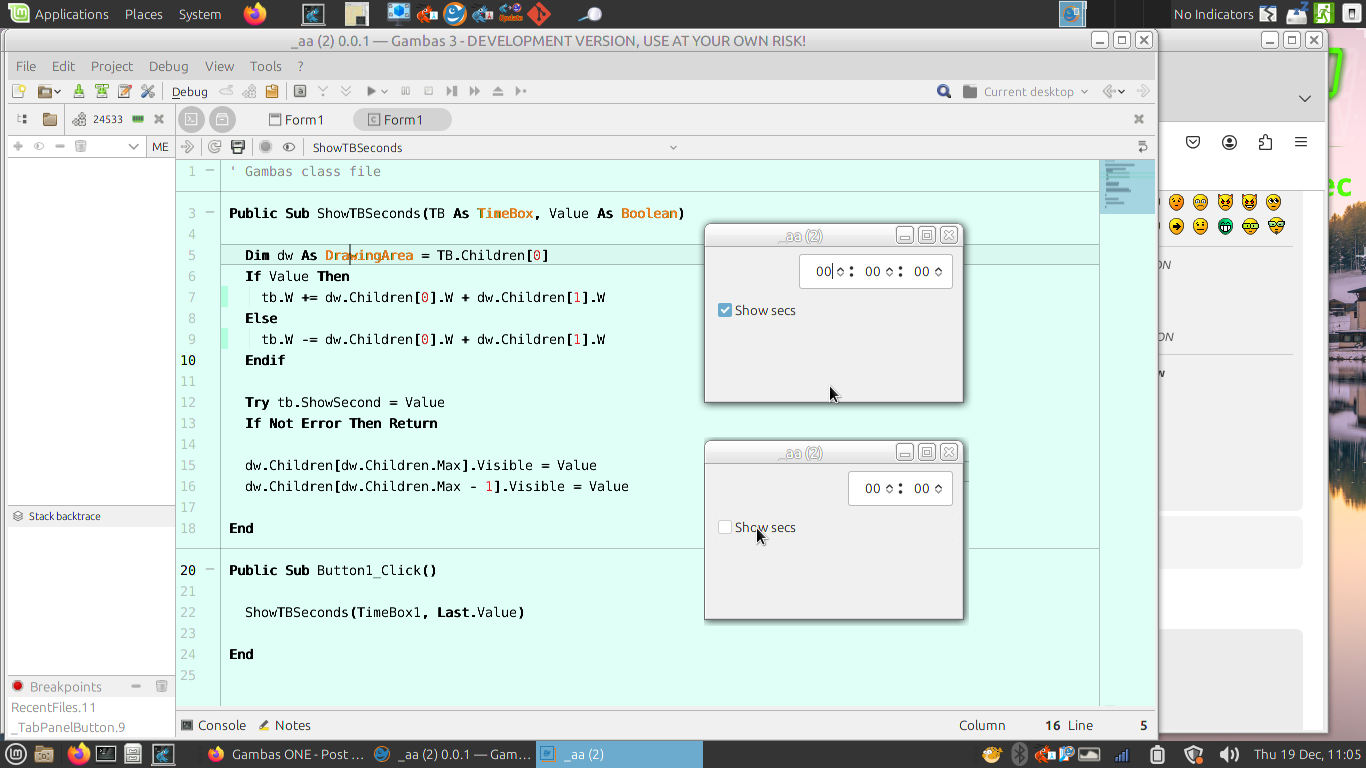This screenshot has height=768, width=1366.
Task: Click the toggle breakpoint circle icon
Action: pyautogui.click(x=265, y=147)
